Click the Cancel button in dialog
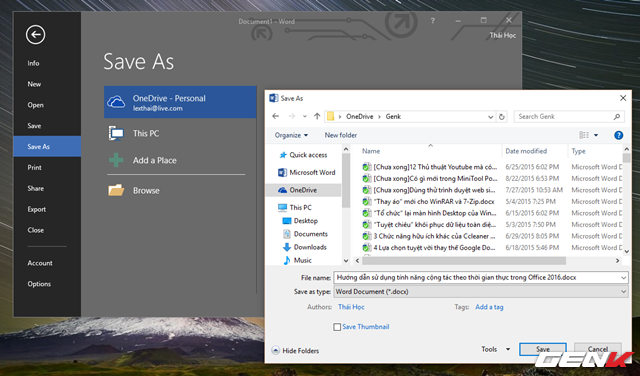 point(598,349)
